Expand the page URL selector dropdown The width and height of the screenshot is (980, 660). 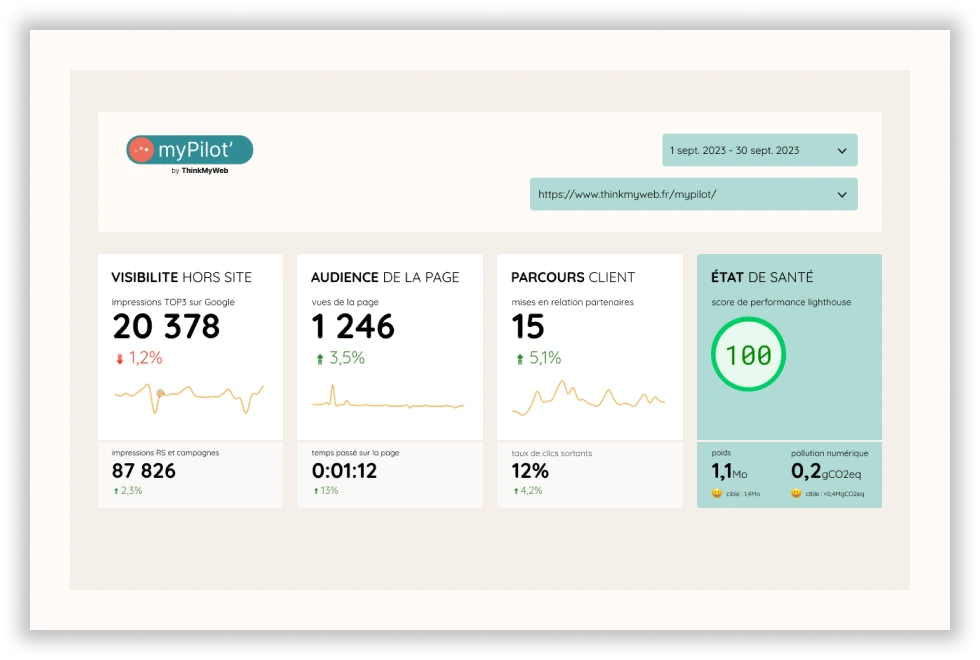[693, 195]
